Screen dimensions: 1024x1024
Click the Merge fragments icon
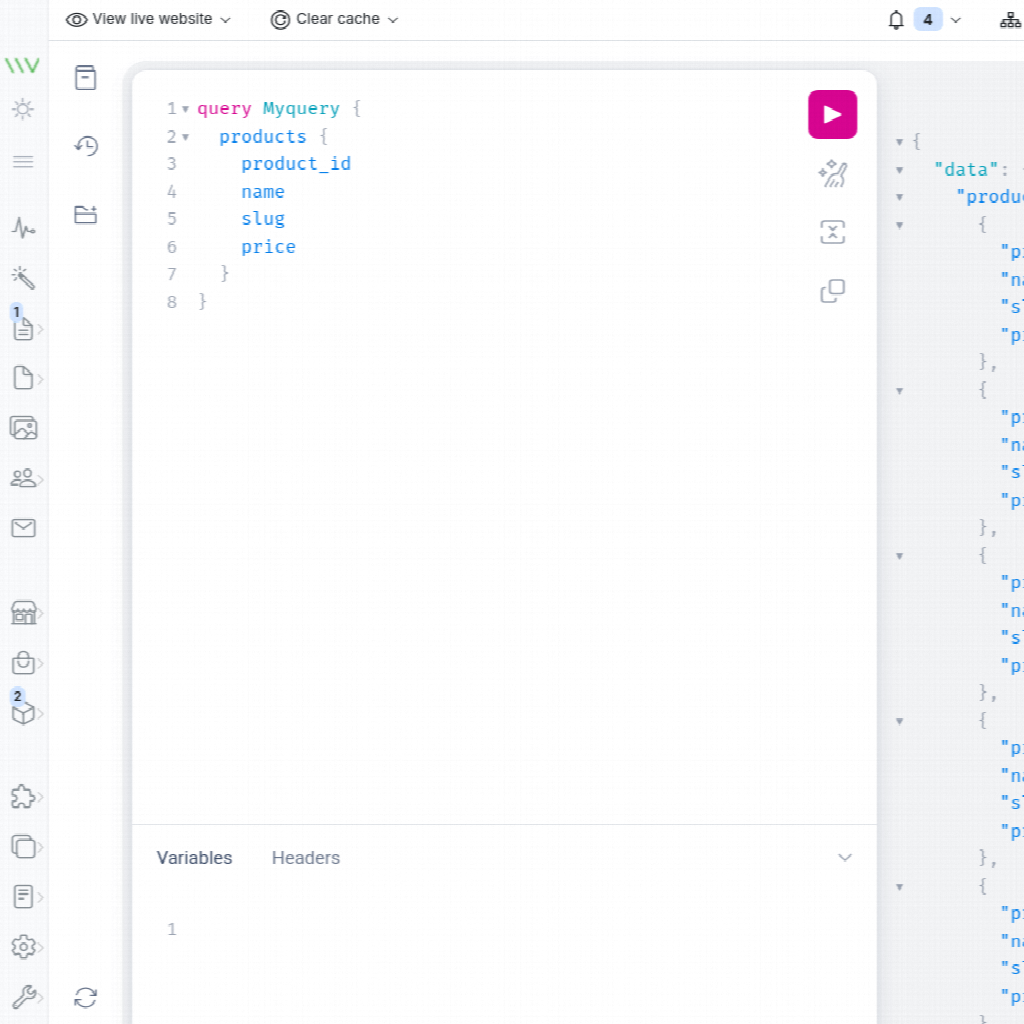click(x=832, y=233)
